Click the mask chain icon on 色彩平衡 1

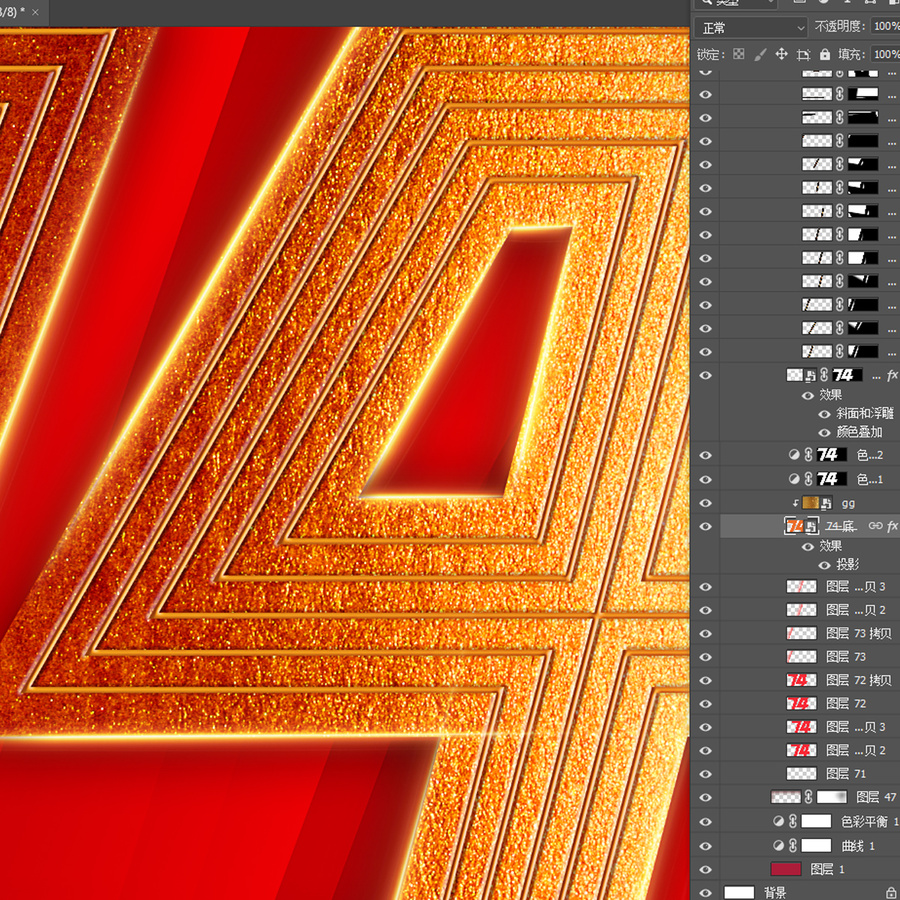point(793,821)
